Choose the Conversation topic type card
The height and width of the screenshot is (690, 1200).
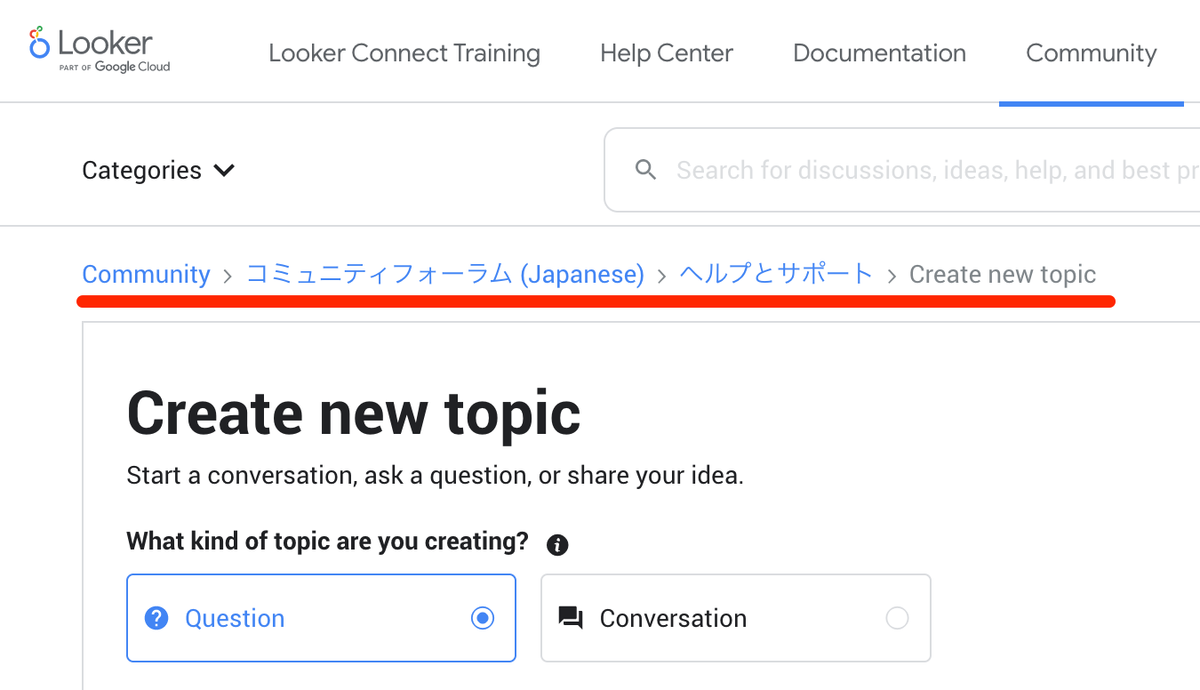(x=735, y=618)
